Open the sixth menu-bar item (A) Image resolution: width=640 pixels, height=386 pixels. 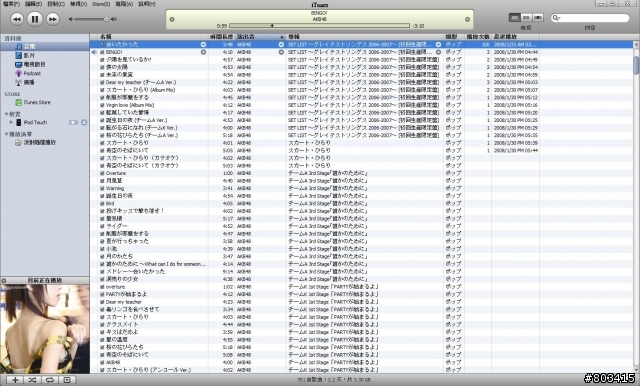[x=124, y=4]
